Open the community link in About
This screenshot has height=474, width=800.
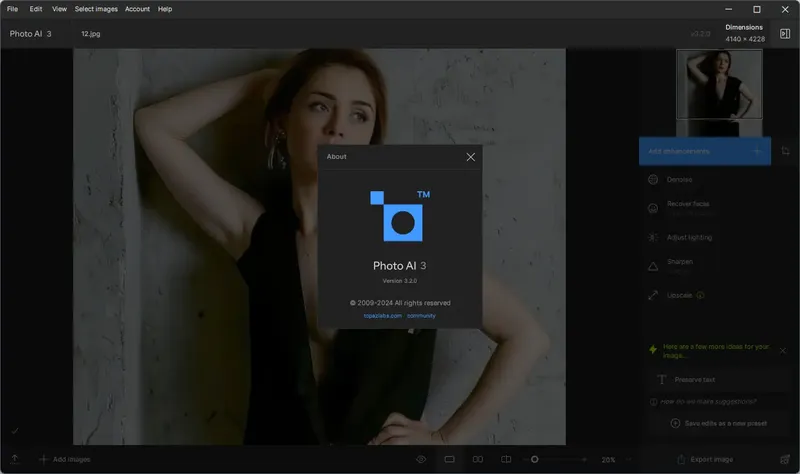click(x=421, y=315)
